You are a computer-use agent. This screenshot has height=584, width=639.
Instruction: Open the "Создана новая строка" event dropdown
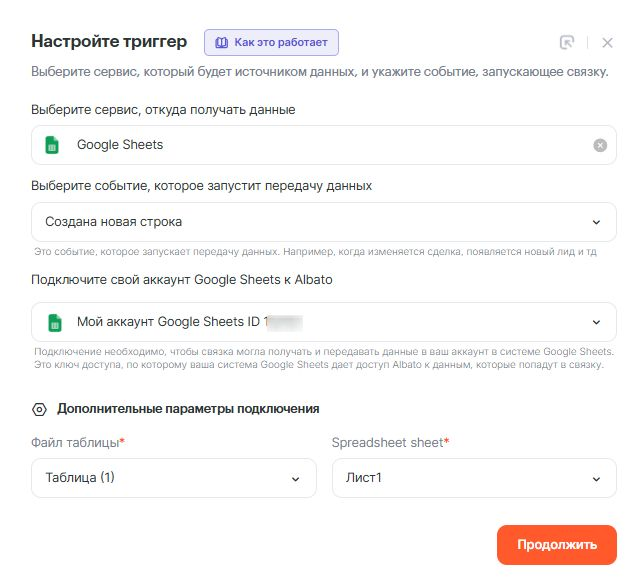click(x=300, y=222)
